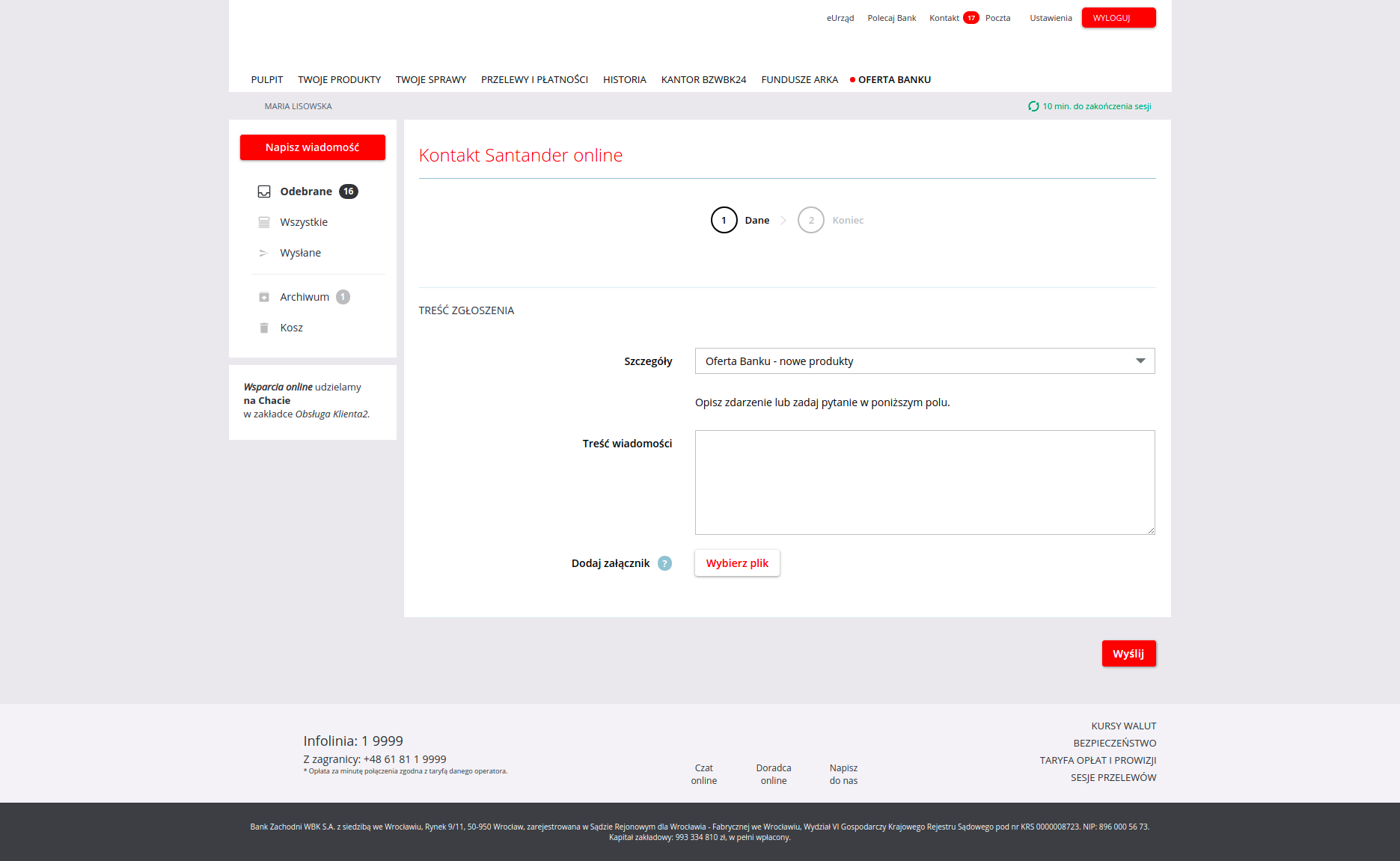Click the Odebrane inbox icon
1400x861 pixels.
[264, 191]
